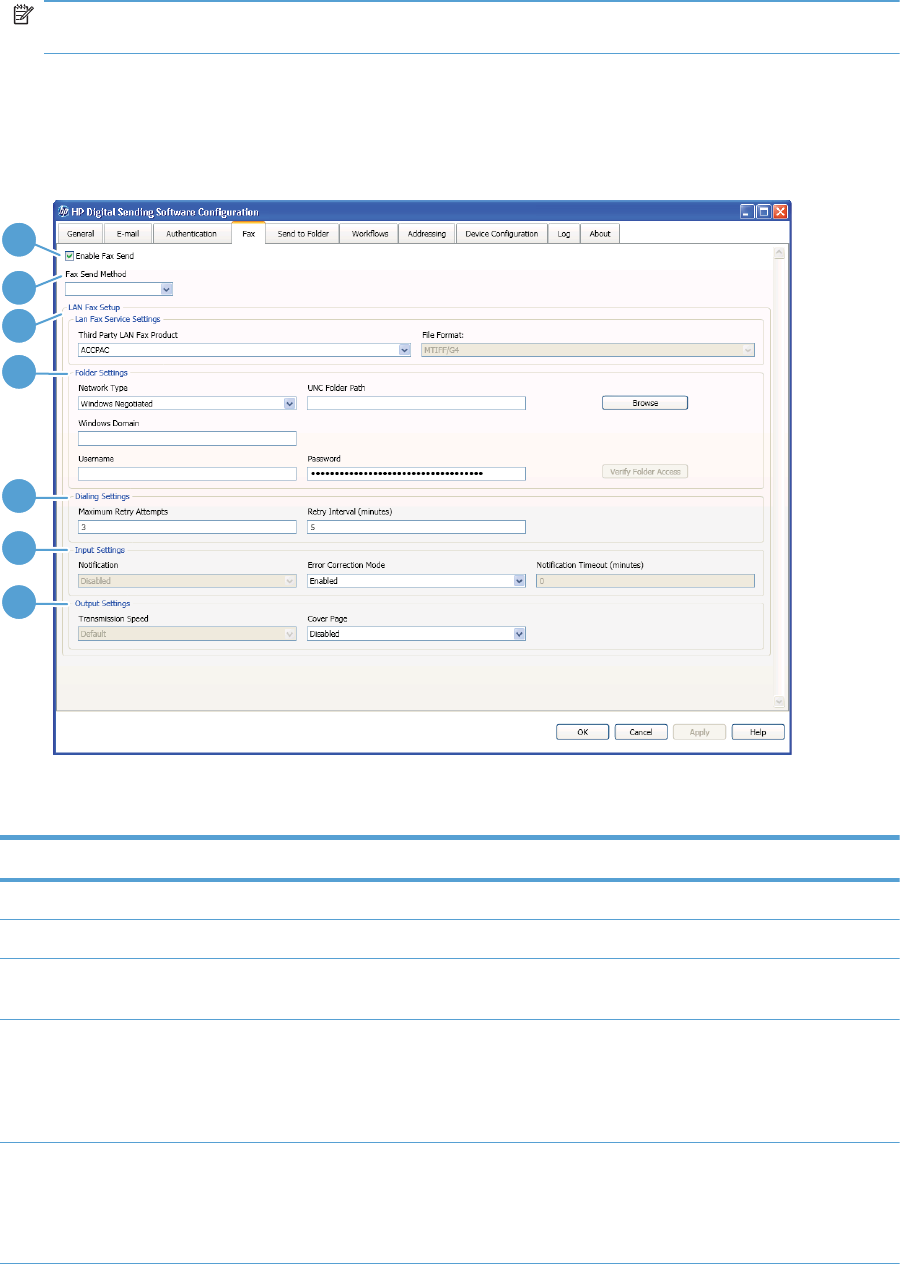Viewport: 900px width, 1264px height.
Task: Expand Error Correction Mode dropdown
Action: 416,580
